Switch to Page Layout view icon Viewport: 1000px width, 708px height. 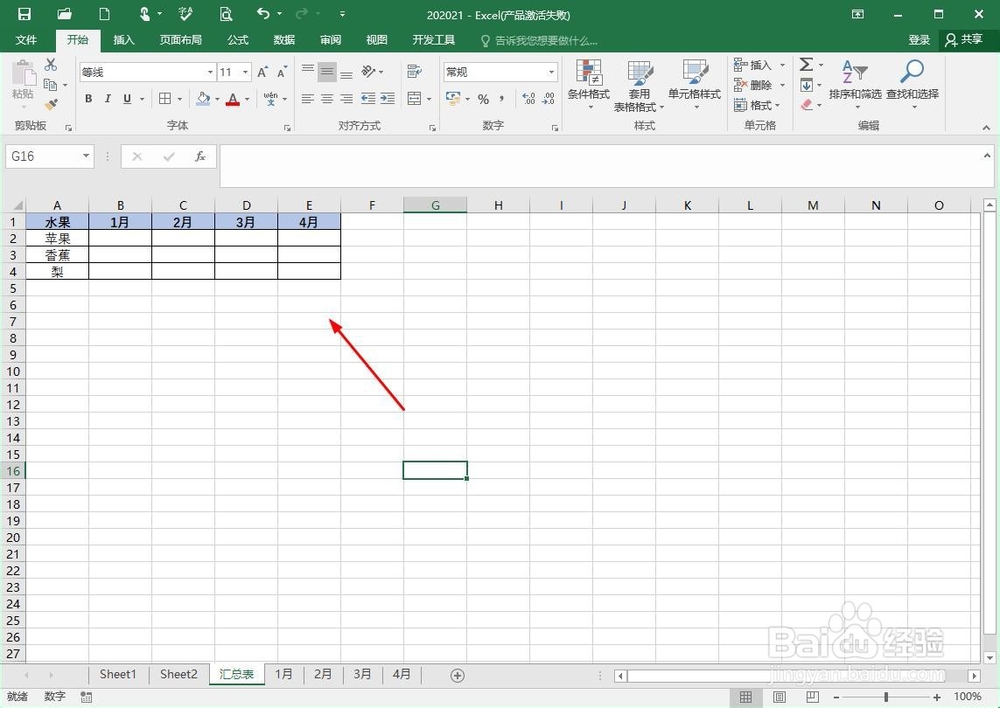pos(779,697)
